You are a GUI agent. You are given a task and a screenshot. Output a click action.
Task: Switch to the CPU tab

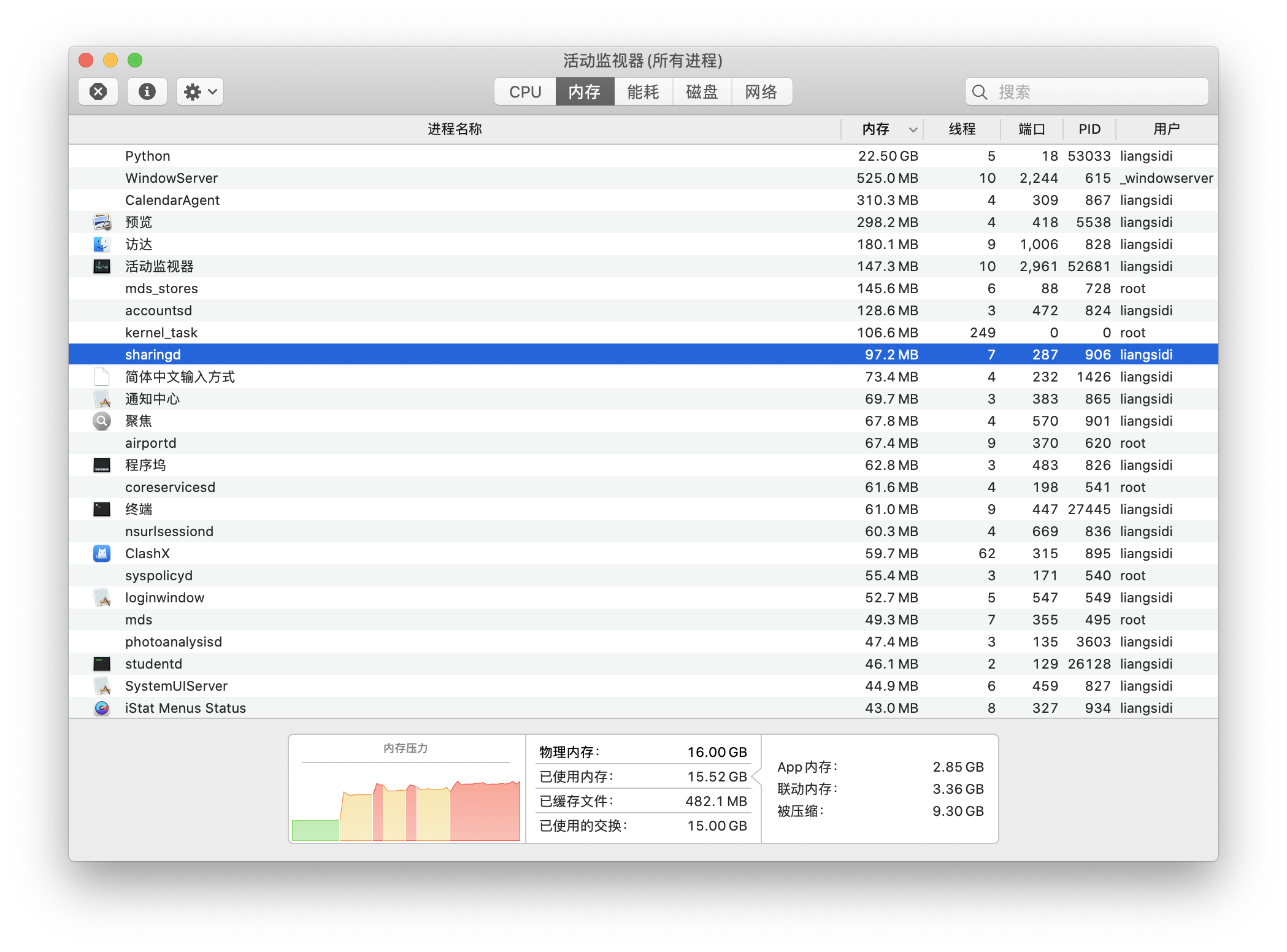(525, 92)
